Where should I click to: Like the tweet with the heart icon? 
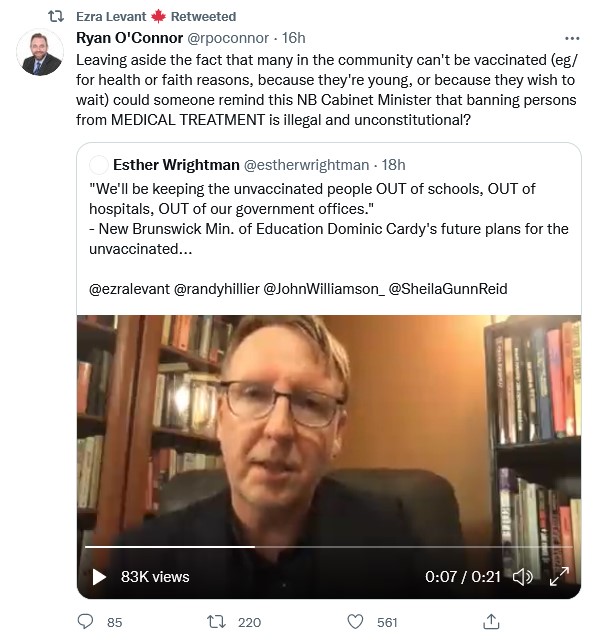coord(355,621)
